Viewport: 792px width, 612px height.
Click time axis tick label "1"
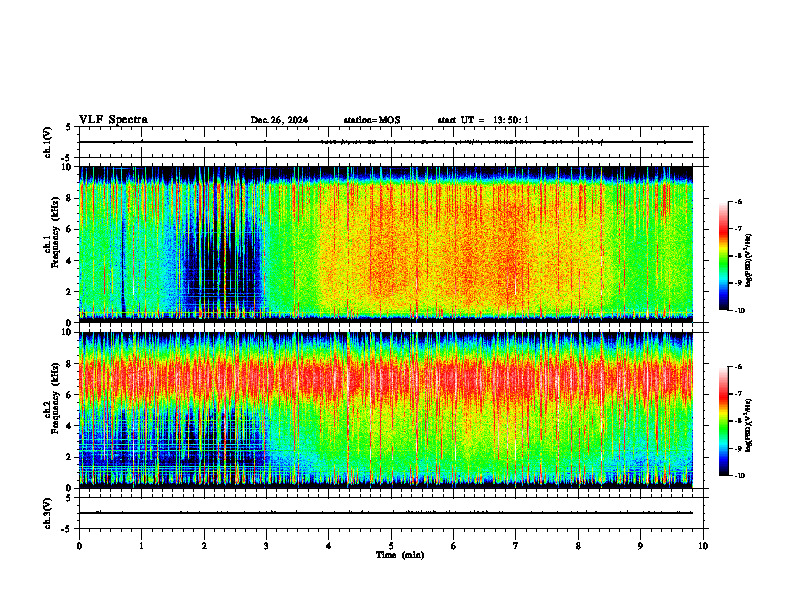[141, 546]
